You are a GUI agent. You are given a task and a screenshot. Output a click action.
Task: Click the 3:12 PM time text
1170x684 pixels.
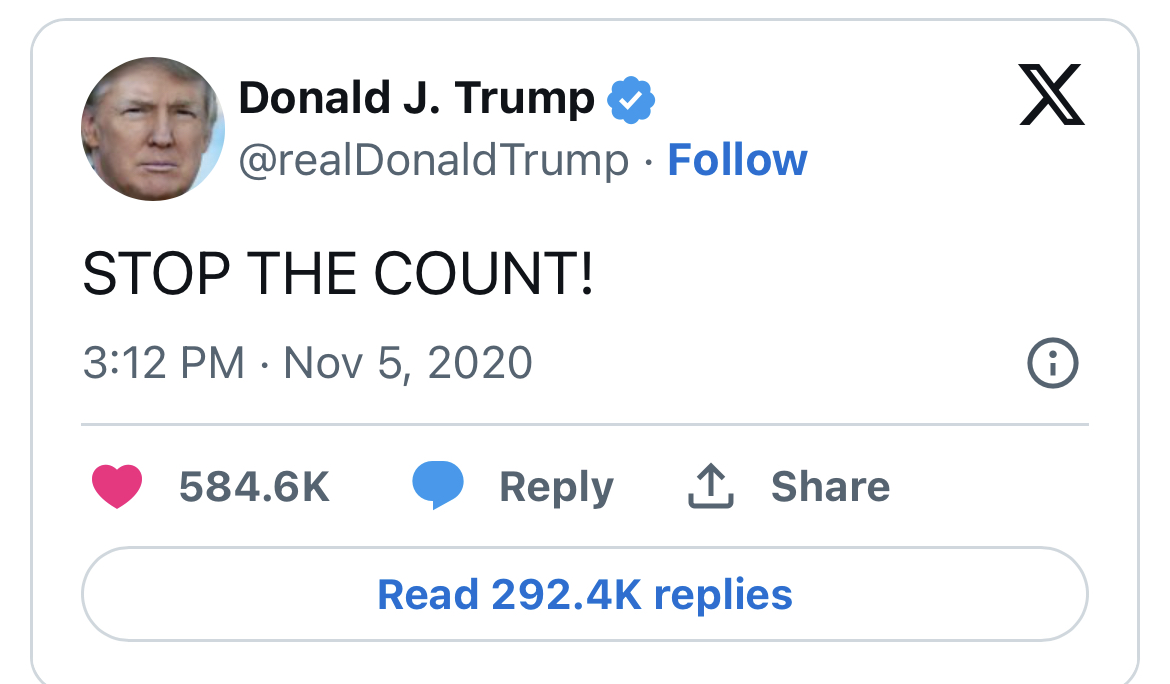pyautogui.click(x=164, y=363)
